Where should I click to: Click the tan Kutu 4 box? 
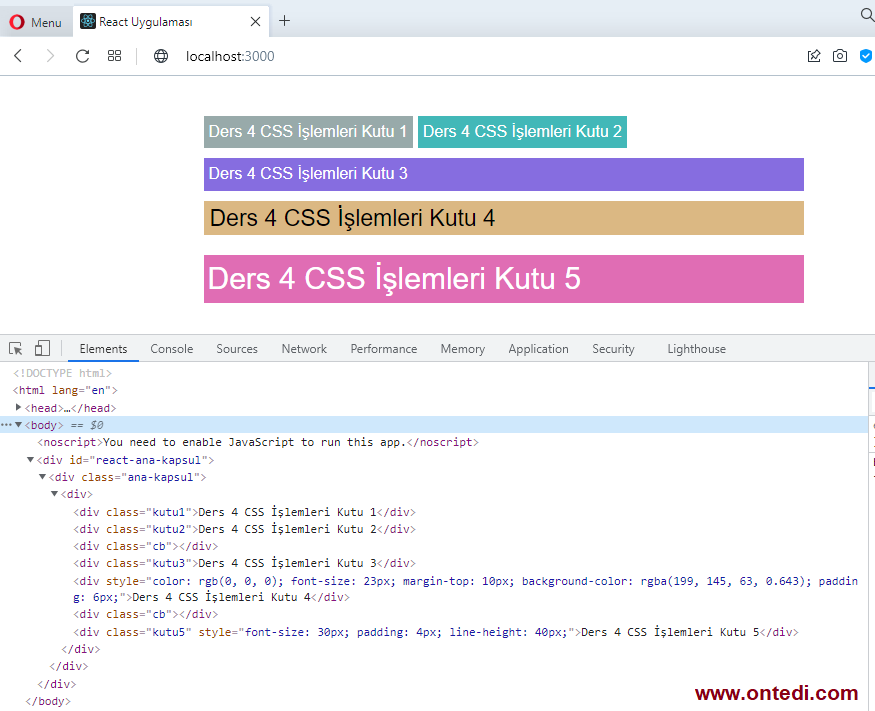pos(503,218)
